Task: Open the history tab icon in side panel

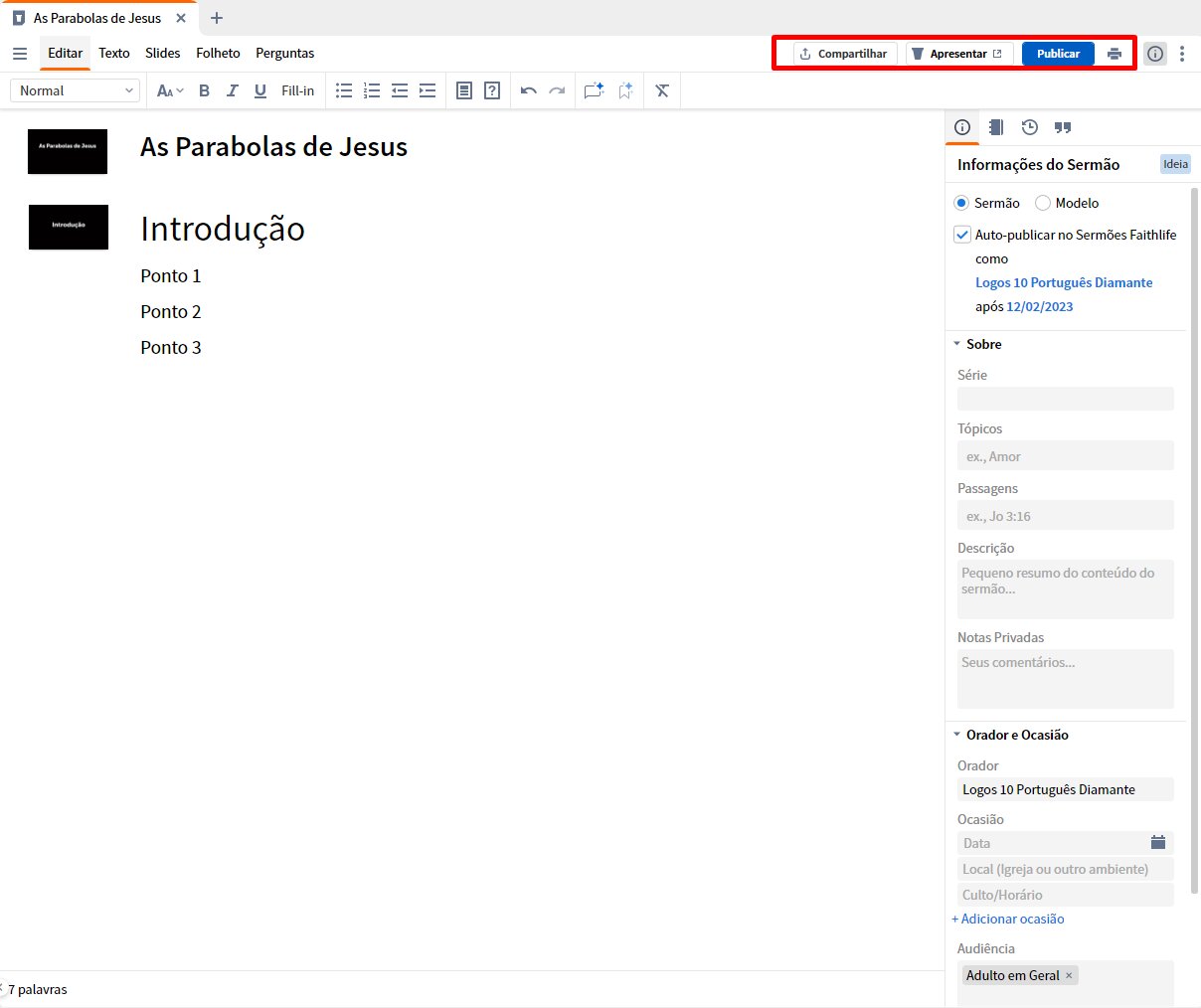Action: (x=1030, y=127)
